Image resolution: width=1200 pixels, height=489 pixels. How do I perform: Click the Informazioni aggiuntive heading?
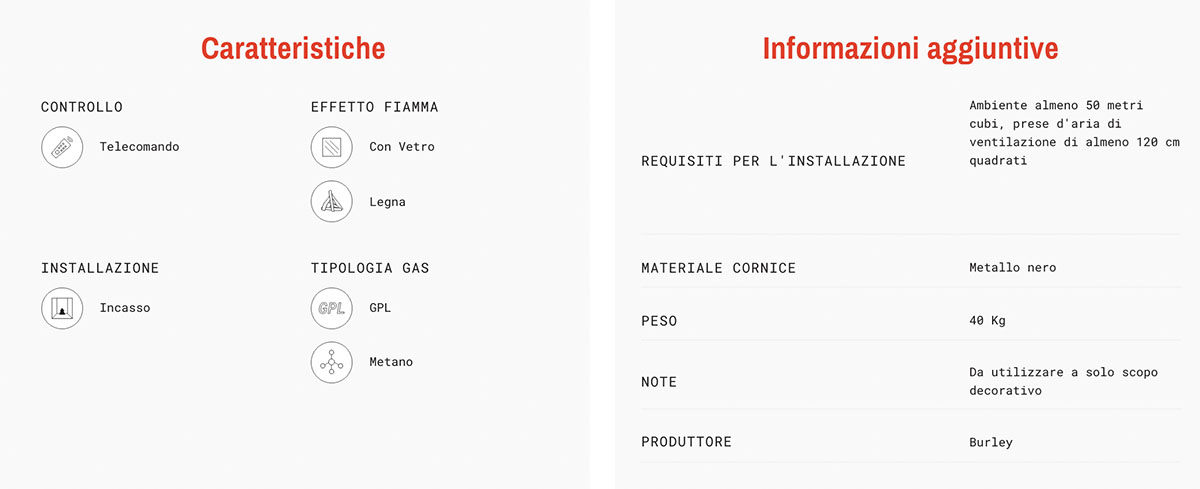tap(910, 48)
